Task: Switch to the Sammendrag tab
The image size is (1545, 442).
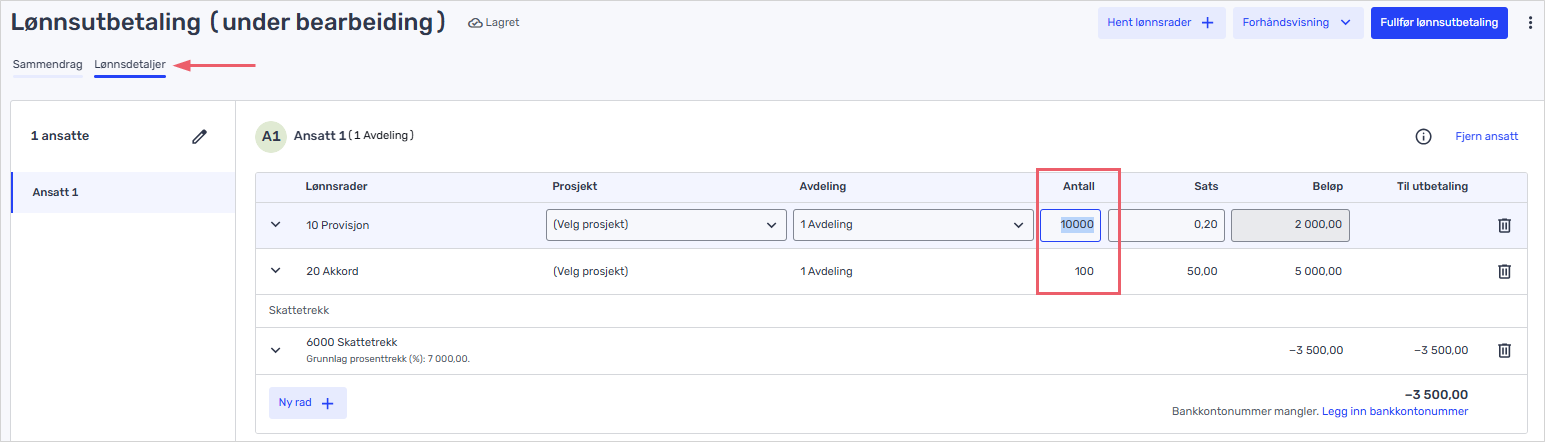Action: point(47,65)
